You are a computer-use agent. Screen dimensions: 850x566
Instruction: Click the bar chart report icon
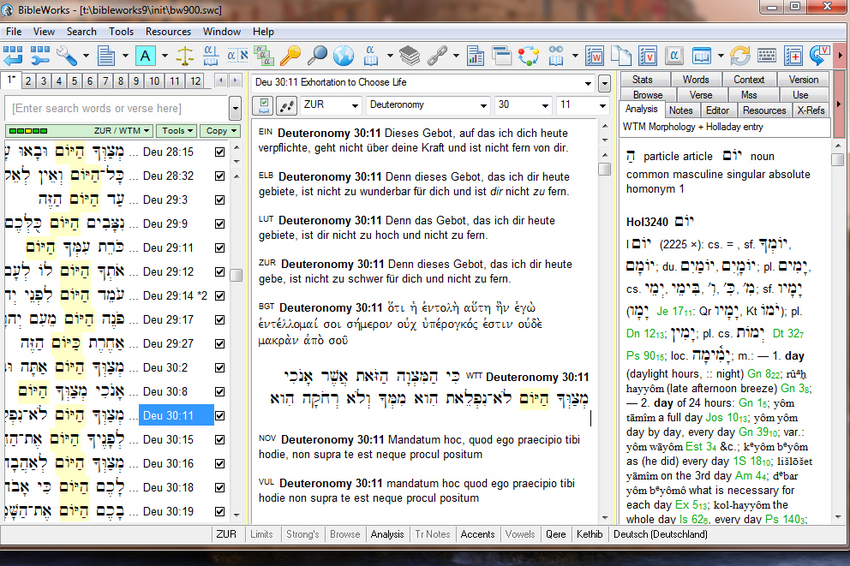click(x=475, y=55)
